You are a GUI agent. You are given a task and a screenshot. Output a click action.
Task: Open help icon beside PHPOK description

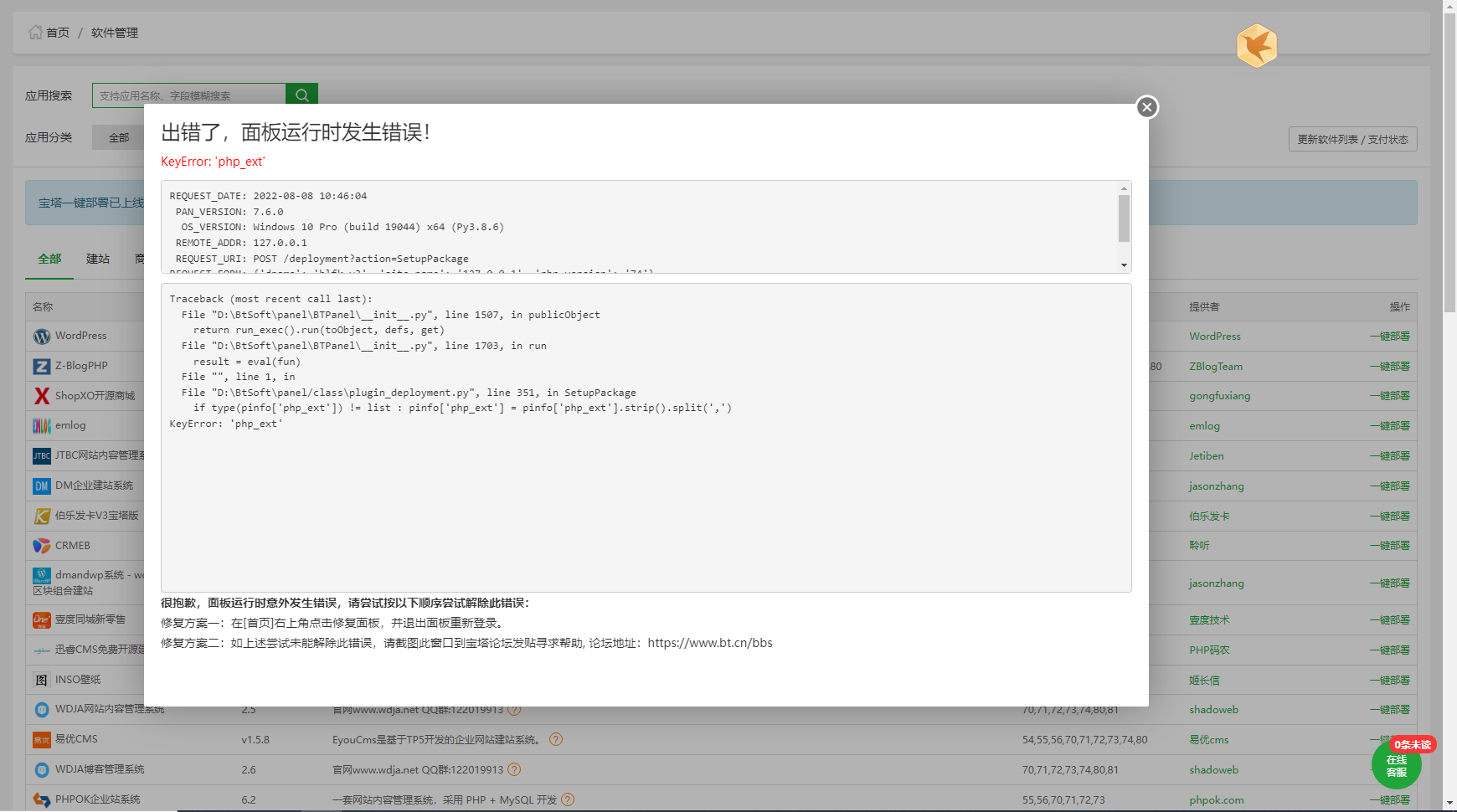[568, 799]
